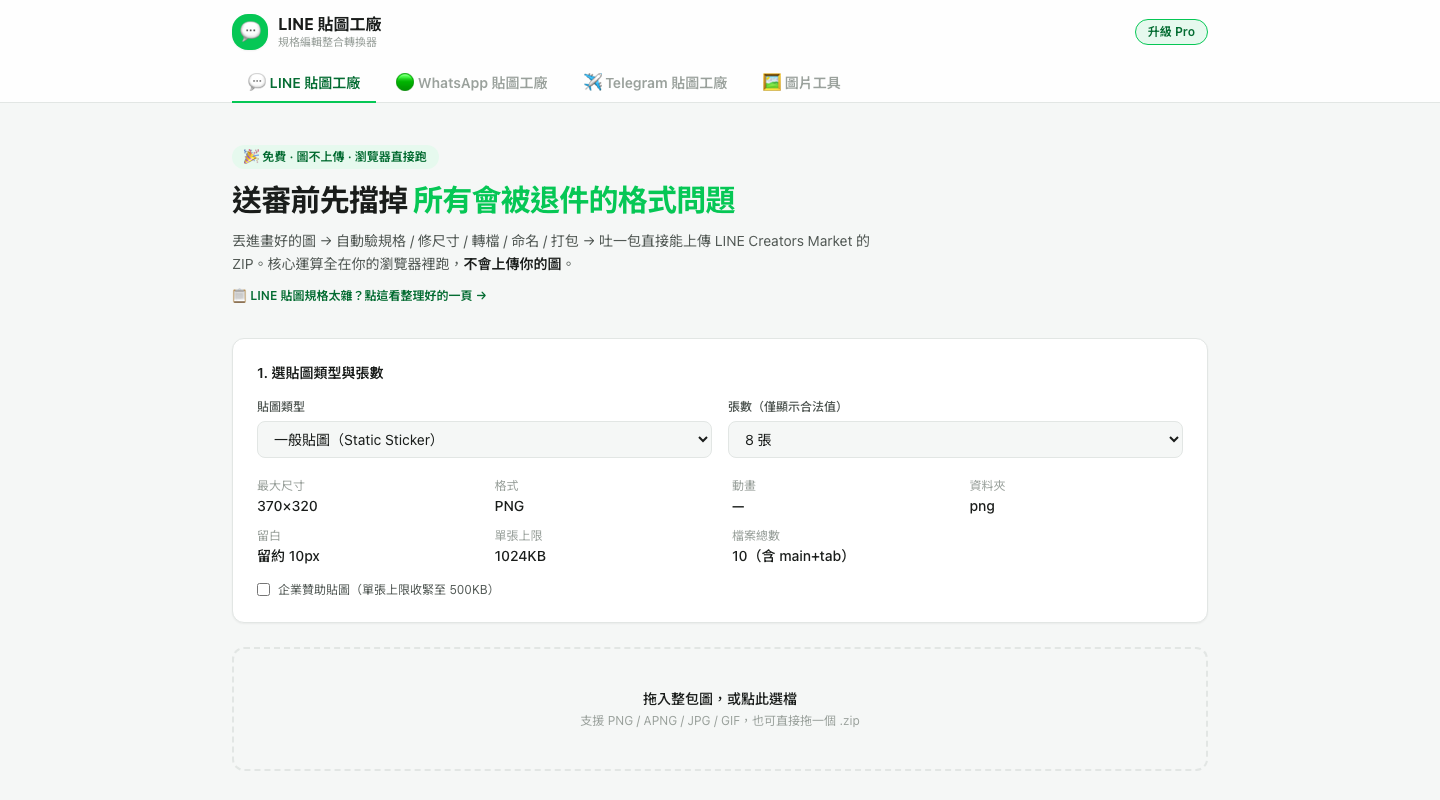The height and width of the screenshot is (800, 1440).
Task: Click the 370×320 max size value
Action: coord(287,506)
